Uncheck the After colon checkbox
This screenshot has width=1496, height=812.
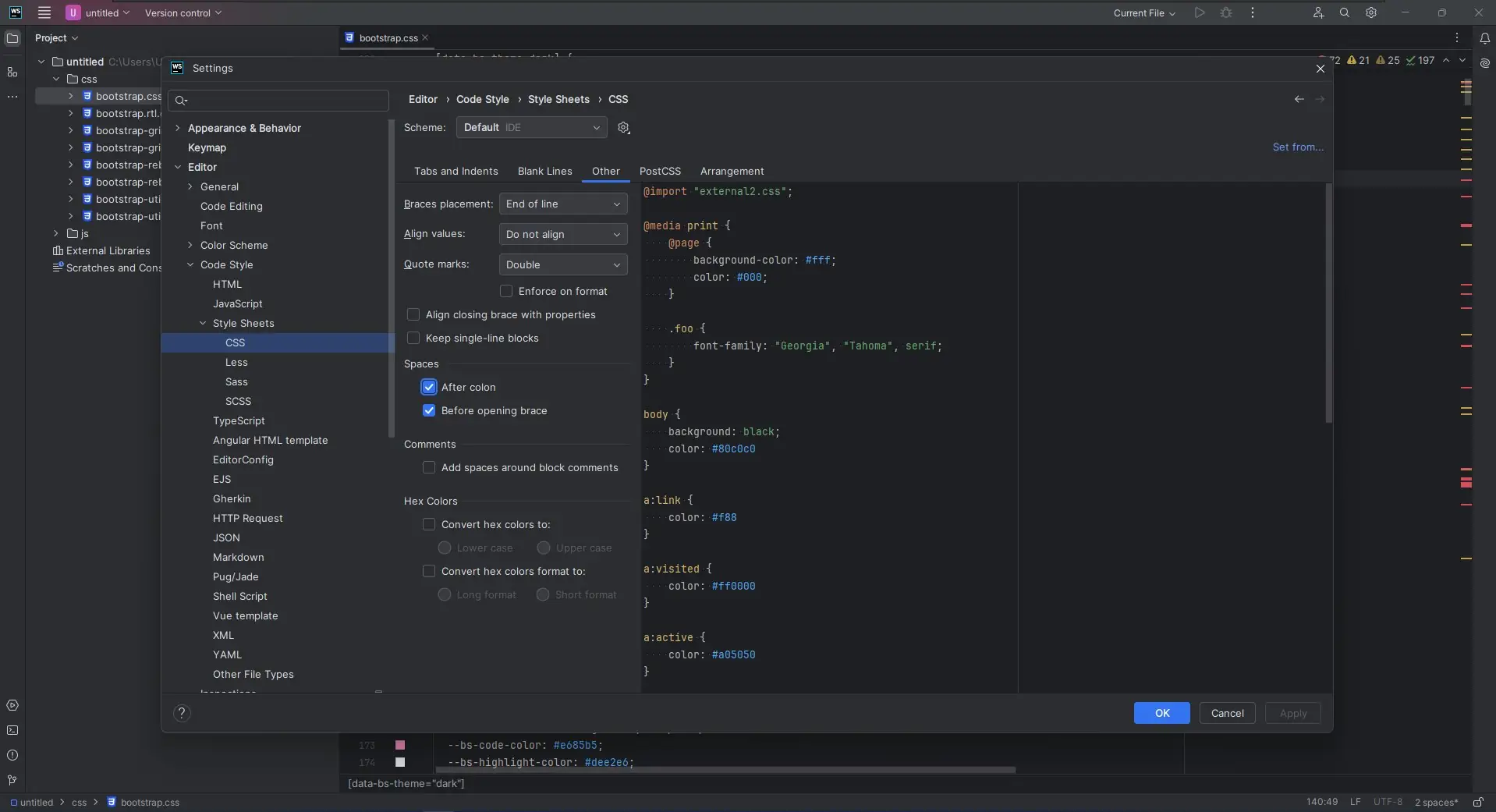pyautogui.click(x=429, y=387)
